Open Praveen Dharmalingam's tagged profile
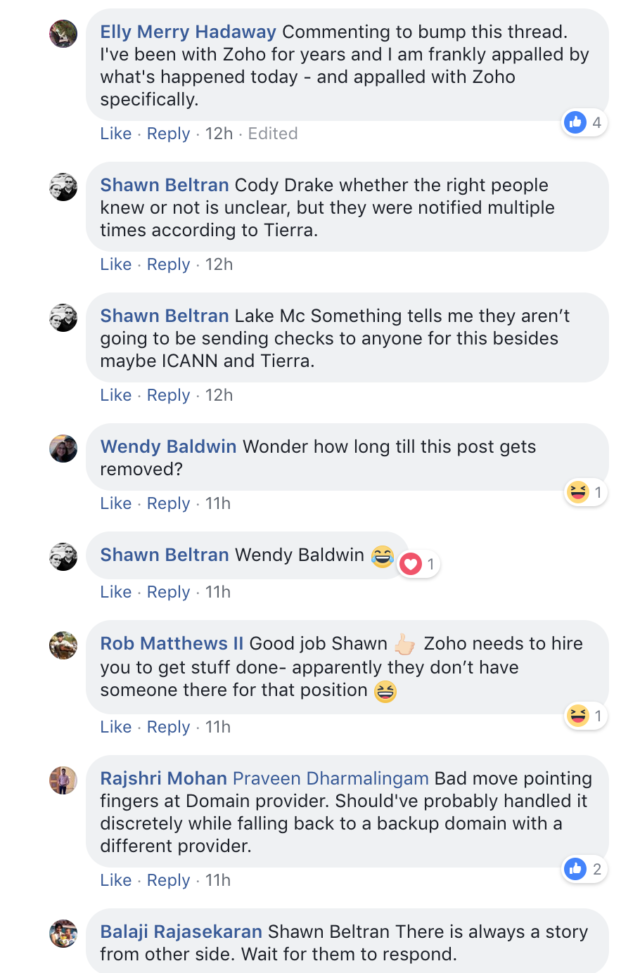 (330, 778)
